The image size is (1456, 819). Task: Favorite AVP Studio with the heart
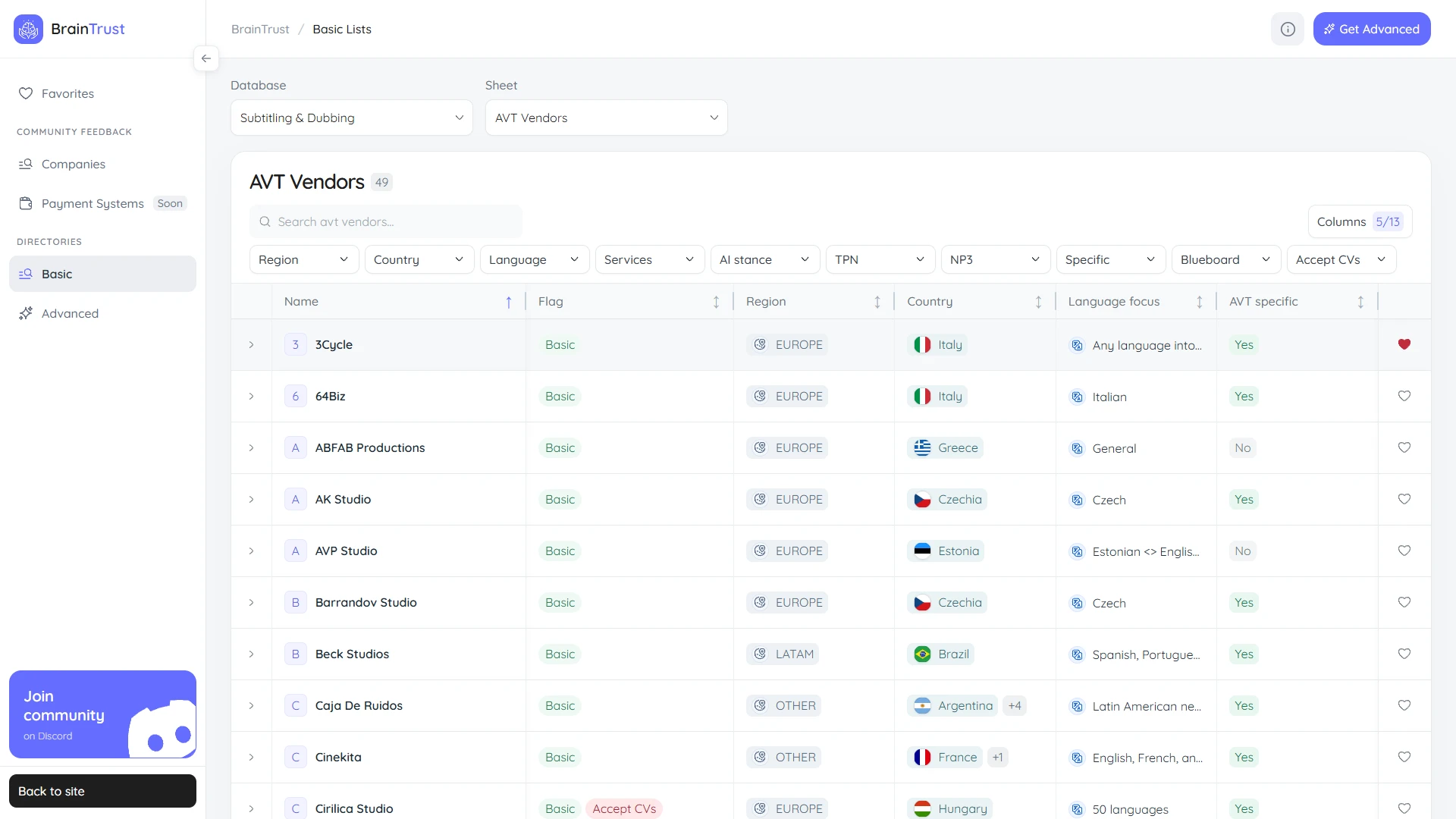1404,551
